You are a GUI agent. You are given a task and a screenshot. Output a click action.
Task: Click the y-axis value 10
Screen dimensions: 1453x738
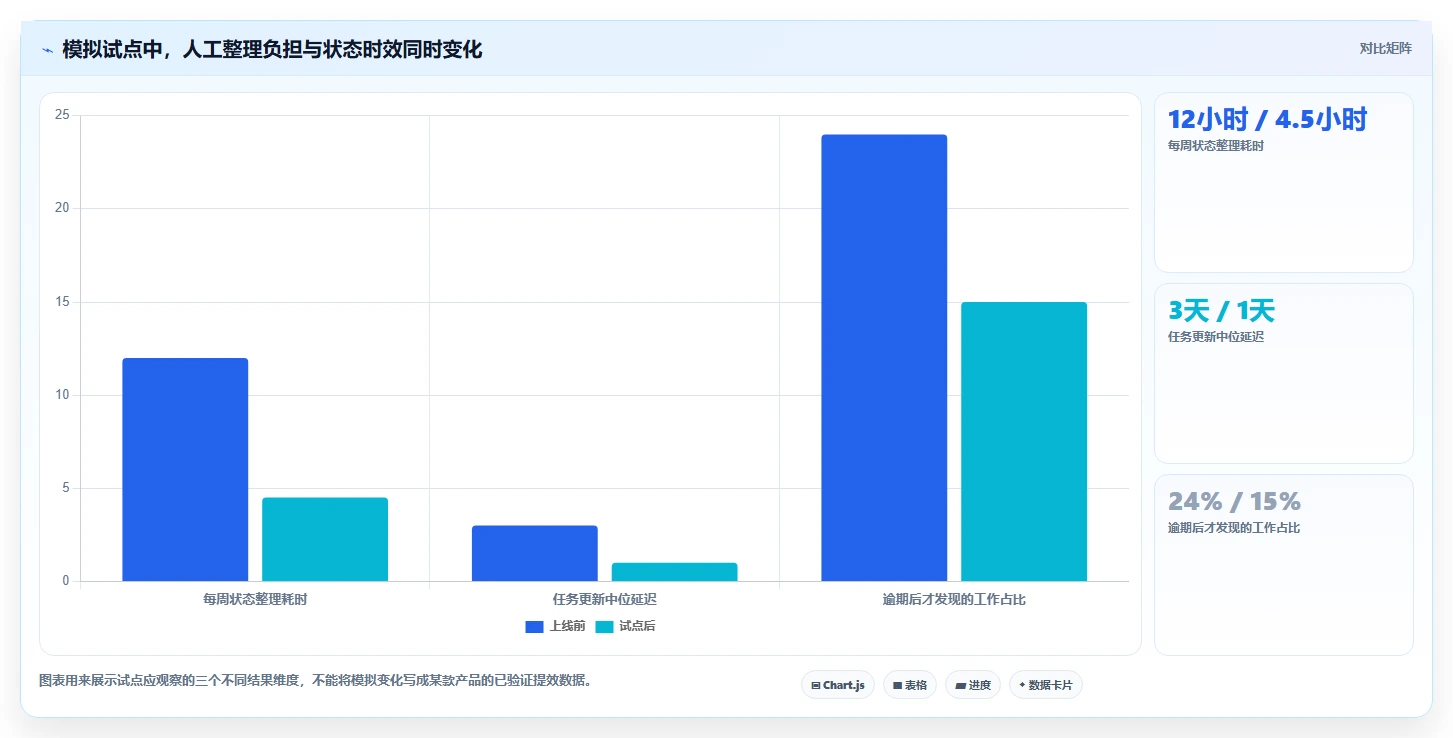(62, 395)
